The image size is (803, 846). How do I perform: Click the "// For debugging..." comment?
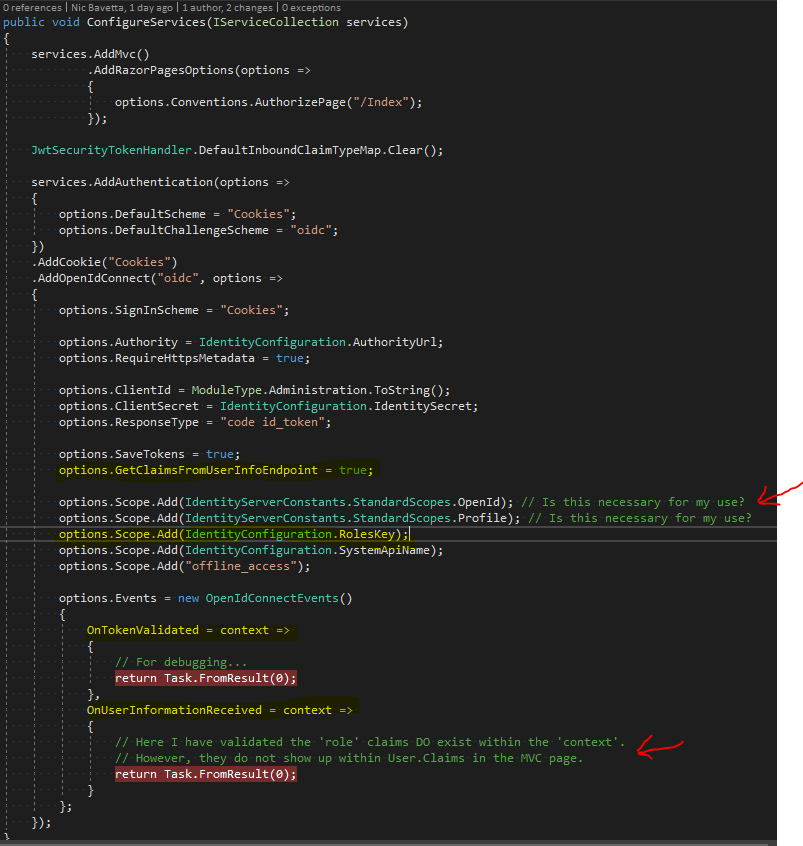(x=181, y=662)
